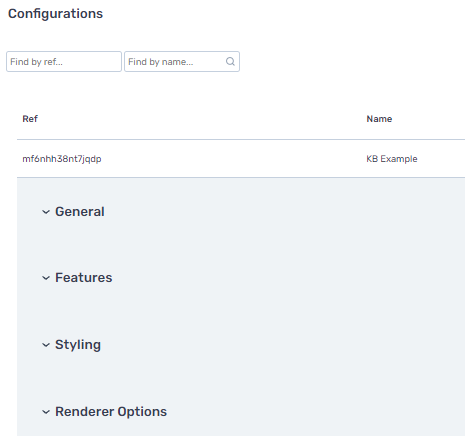465x436 pixels.
Task: Open the Styling section heading
Action: point(78,345)
